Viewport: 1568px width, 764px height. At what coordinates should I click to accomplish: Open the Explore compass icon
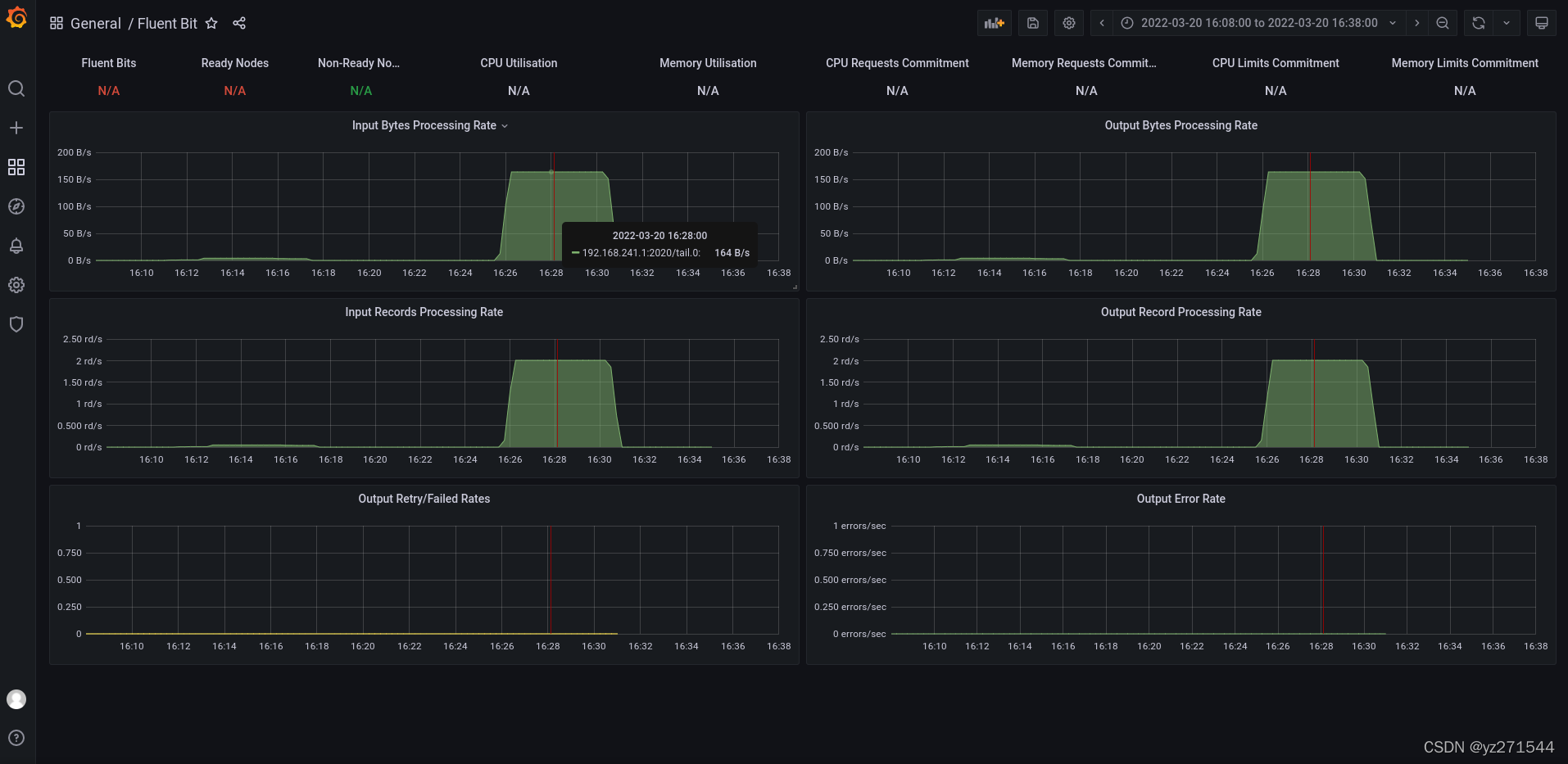16,206
